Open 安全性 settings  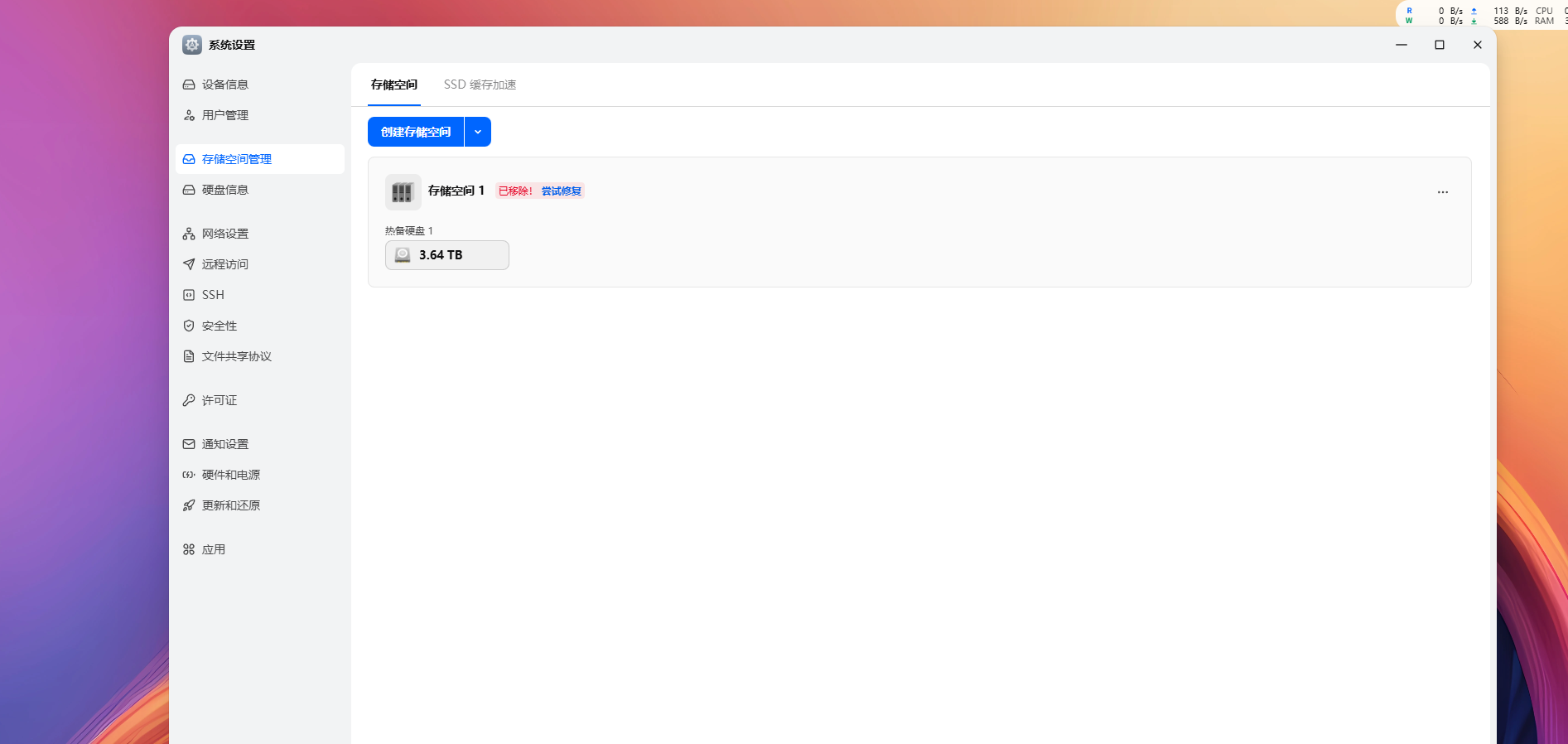(x=260, y=326)
